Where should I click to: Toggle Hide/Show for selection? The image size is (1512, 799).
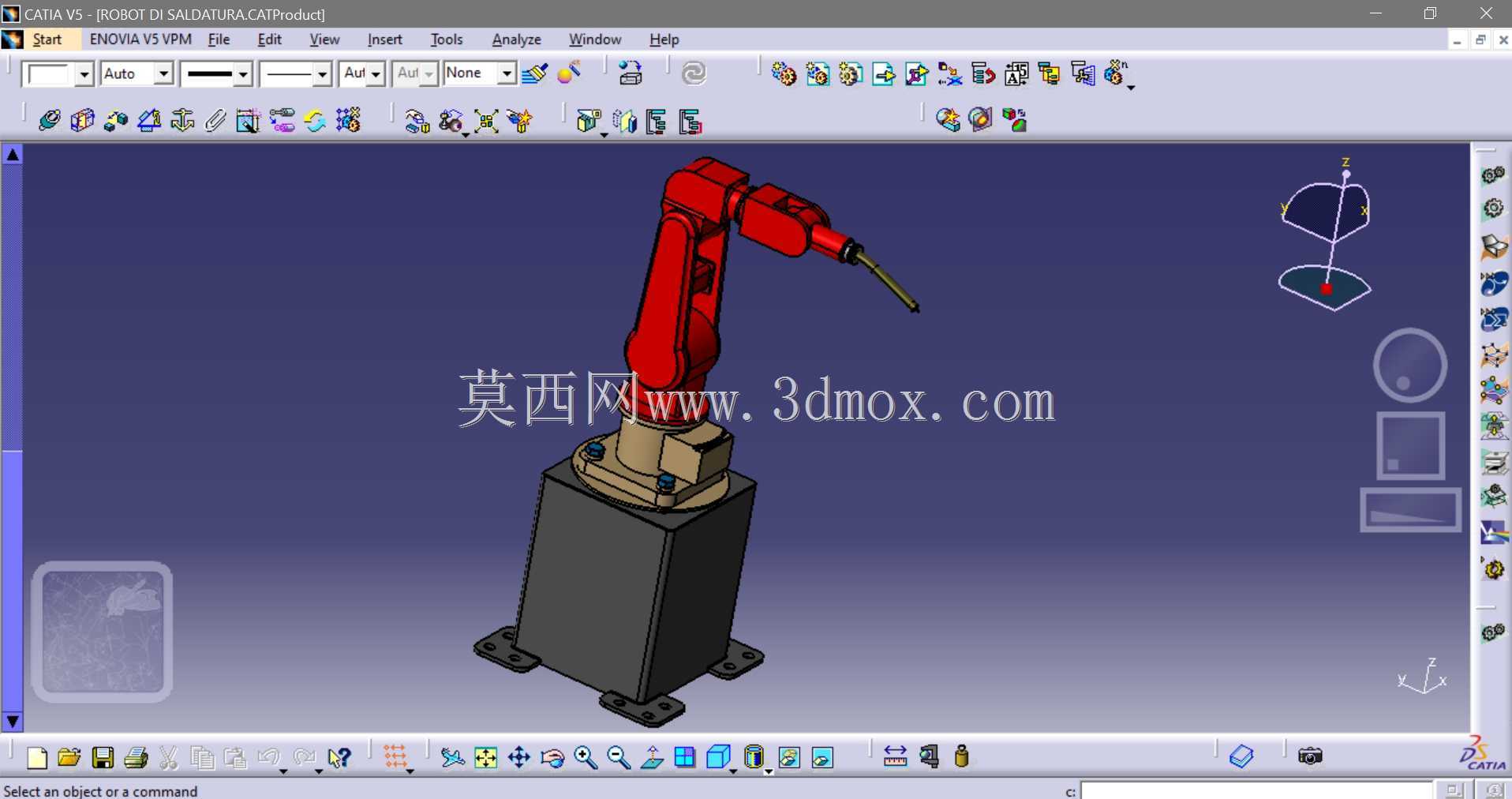tap(788, 758)
